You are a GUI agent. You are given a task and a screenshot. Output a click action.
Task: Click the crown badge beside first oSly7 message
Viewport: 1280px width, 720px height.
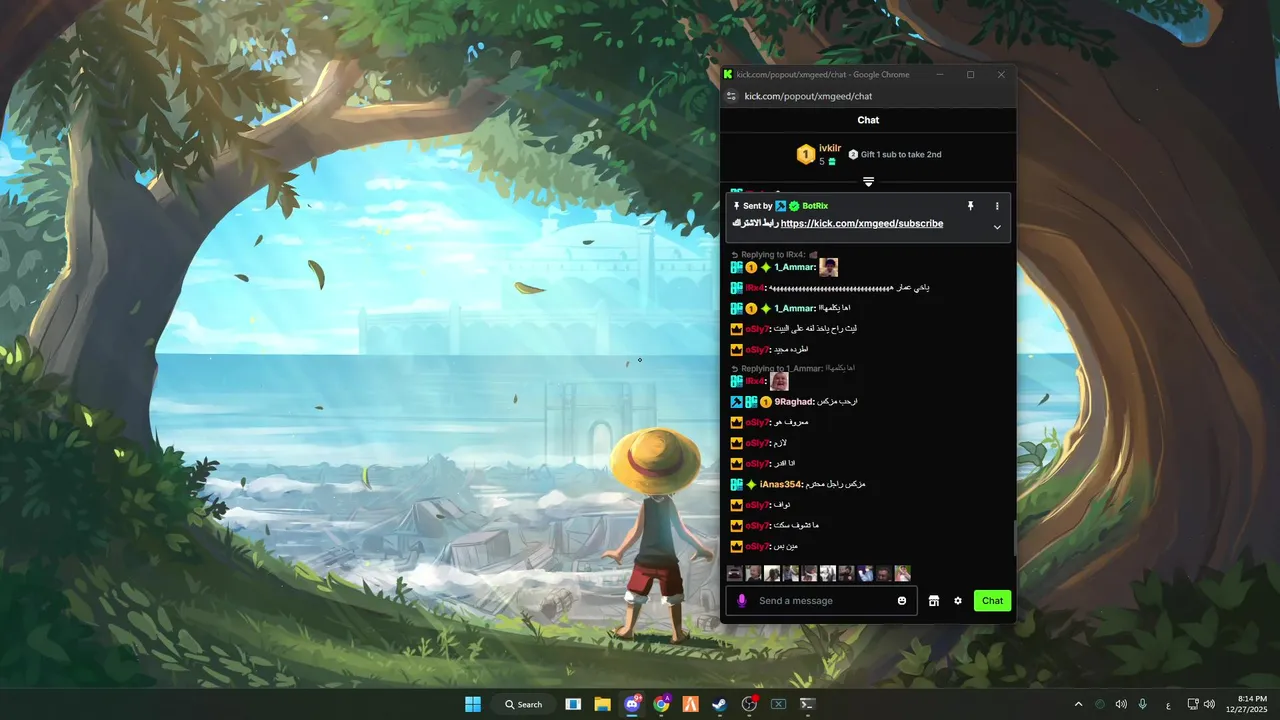click(736, 329)
